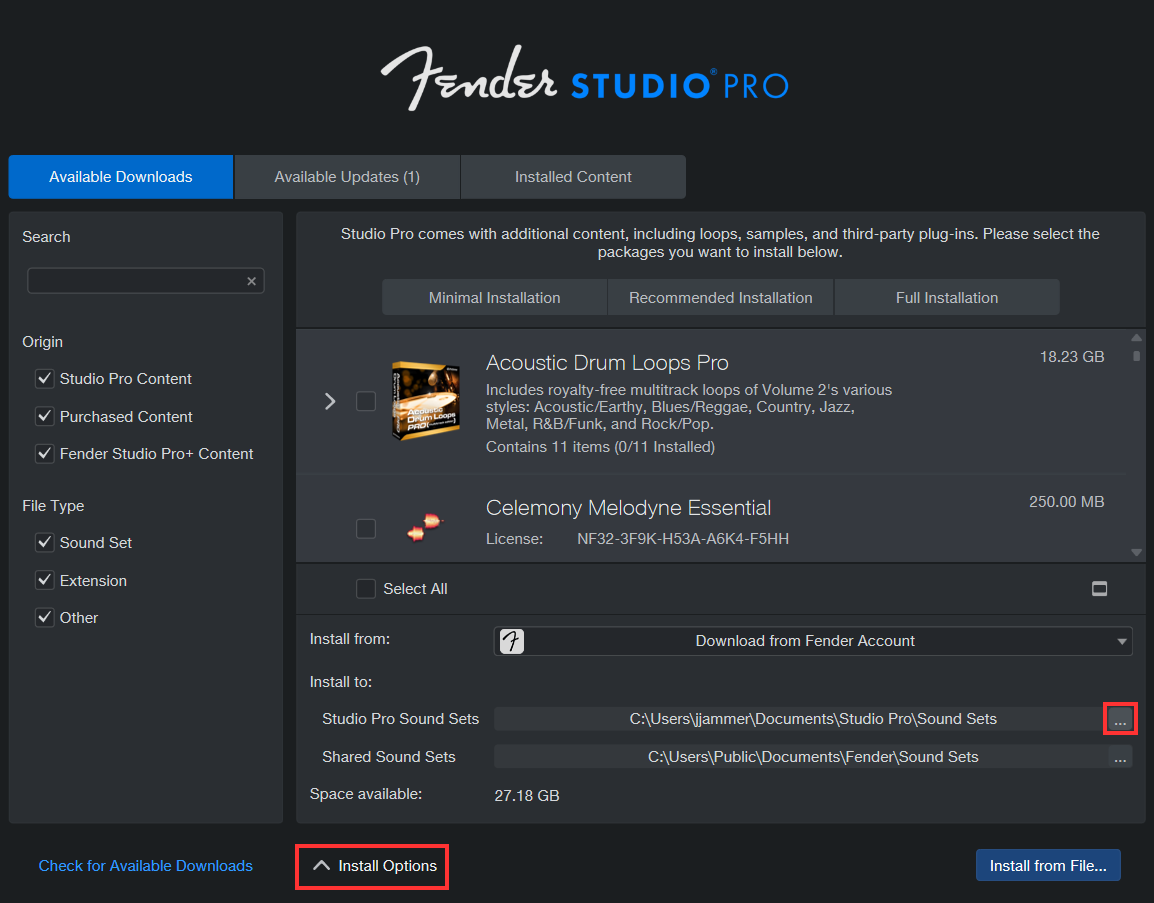
Task: Toggle Sound Set file type checkbox
Action: [45, 542]
